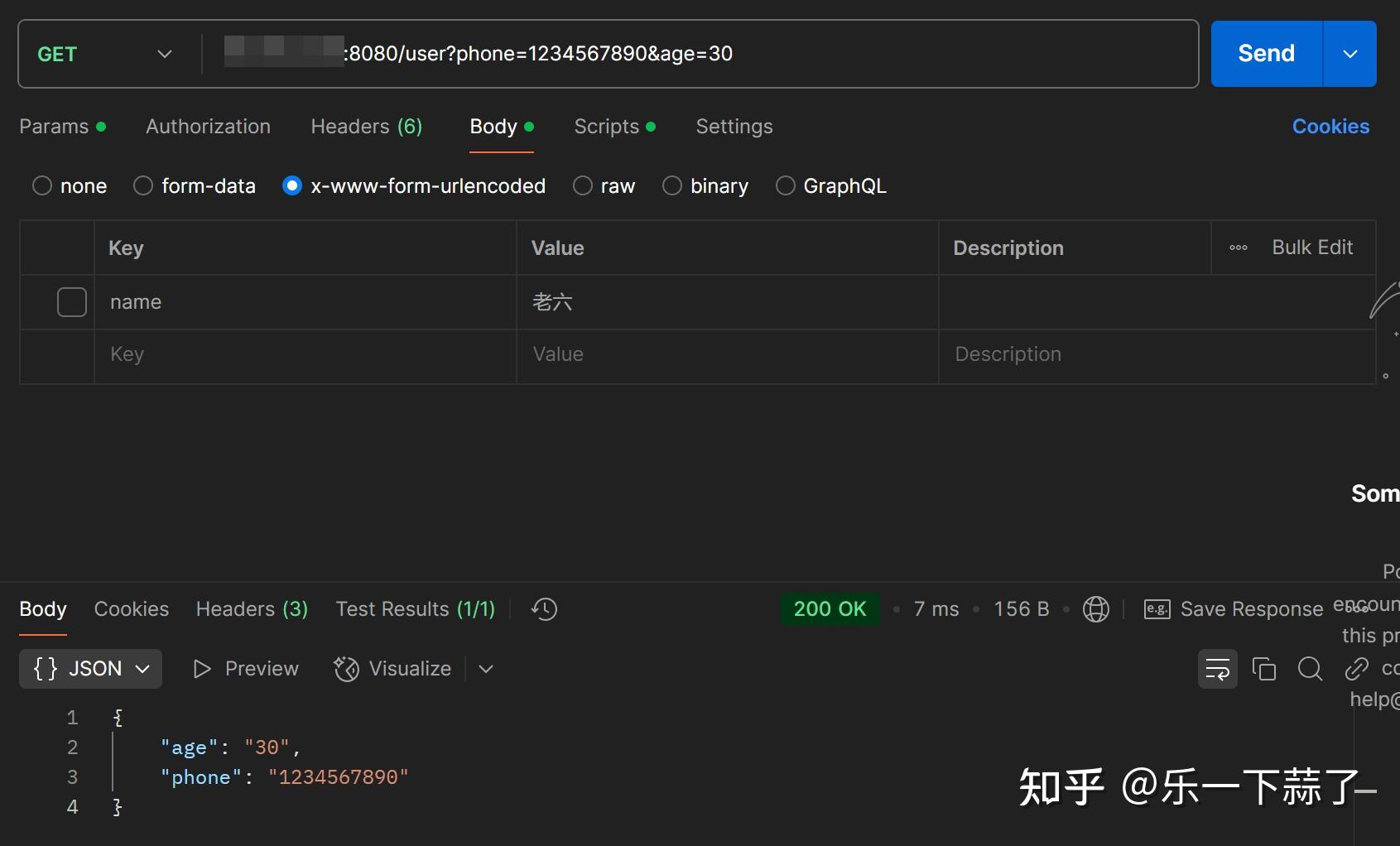Viewport: 1400px width, 846px height.
Task: Open the JSON format dropdown
Action: click(x=89, y=668)
